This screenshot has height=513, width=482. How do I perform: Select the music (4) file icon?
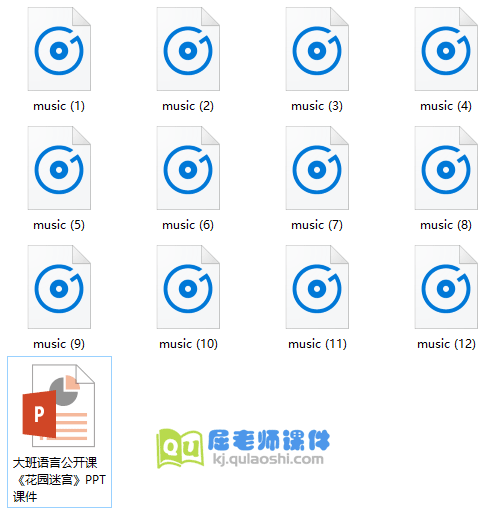click(446, 49)
